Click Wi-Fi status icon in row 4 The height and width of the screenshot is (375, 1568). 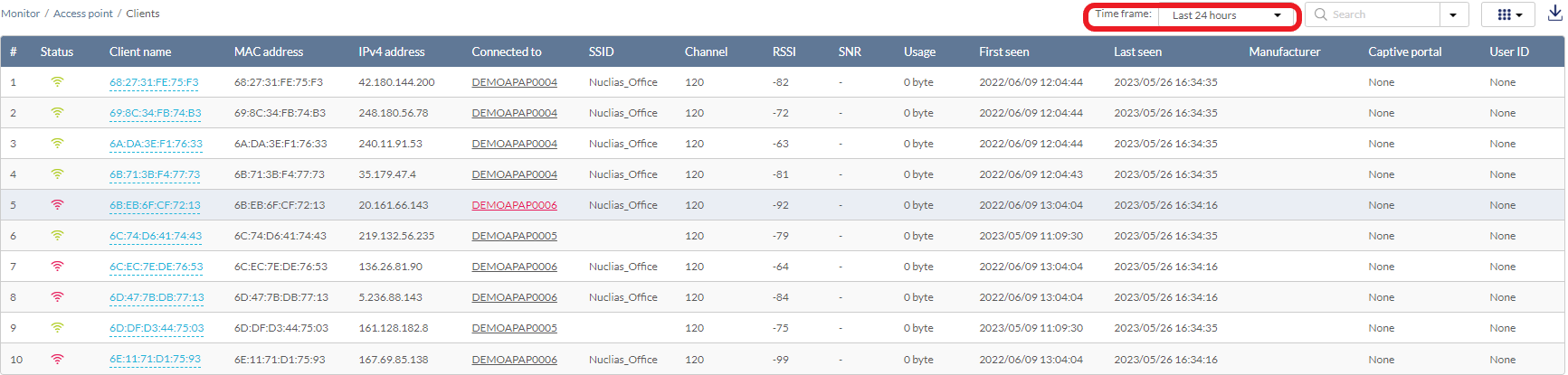coord(57,174)
